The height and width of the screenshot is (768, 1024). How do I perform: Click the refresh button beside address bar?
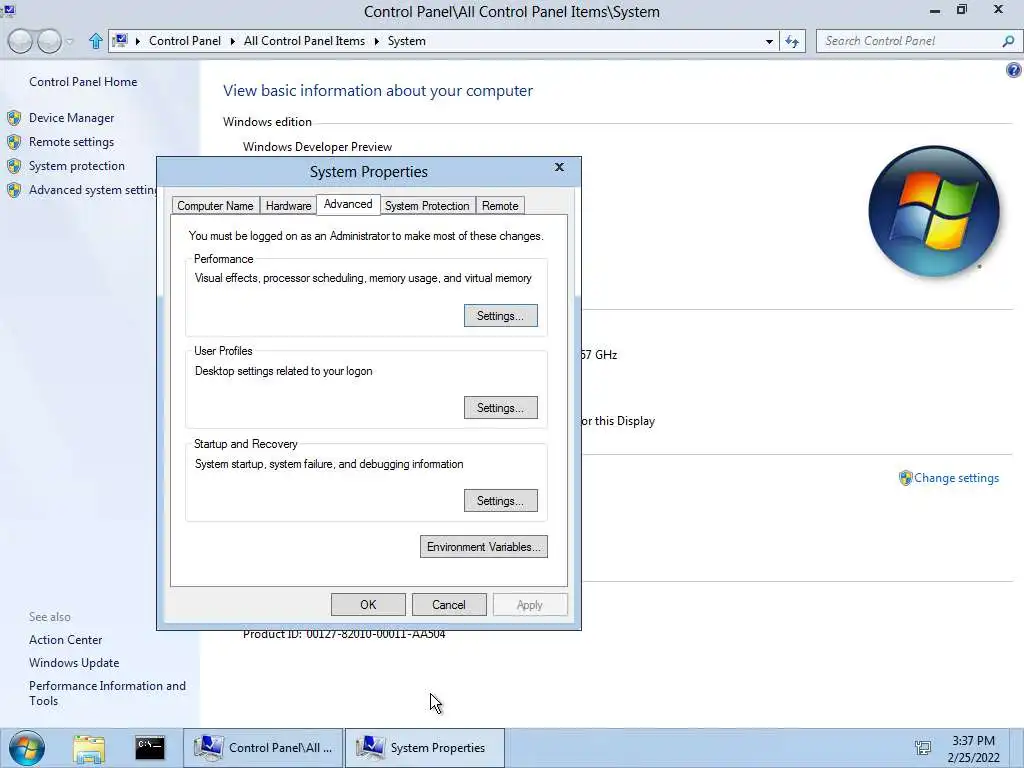click(x=792, y=41)
